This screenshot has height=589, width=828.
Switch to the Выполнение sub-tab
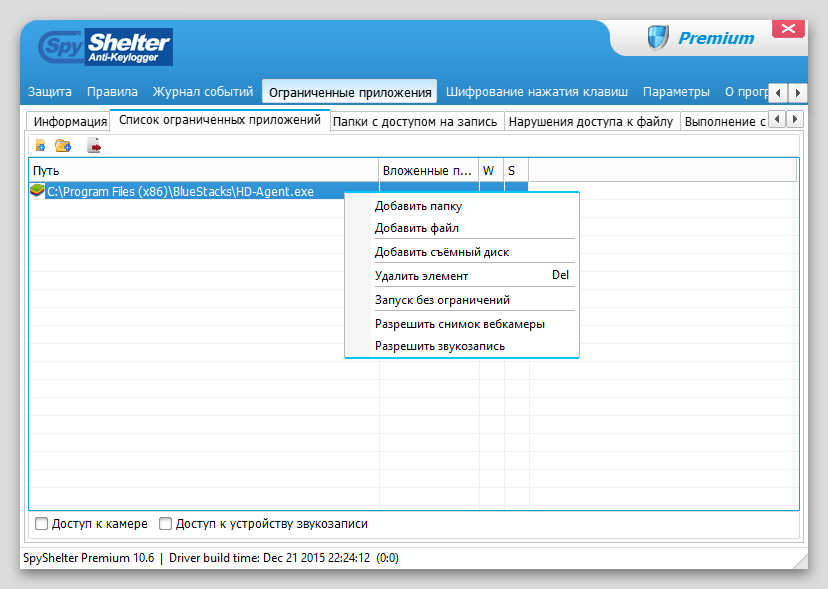[724, 121]
